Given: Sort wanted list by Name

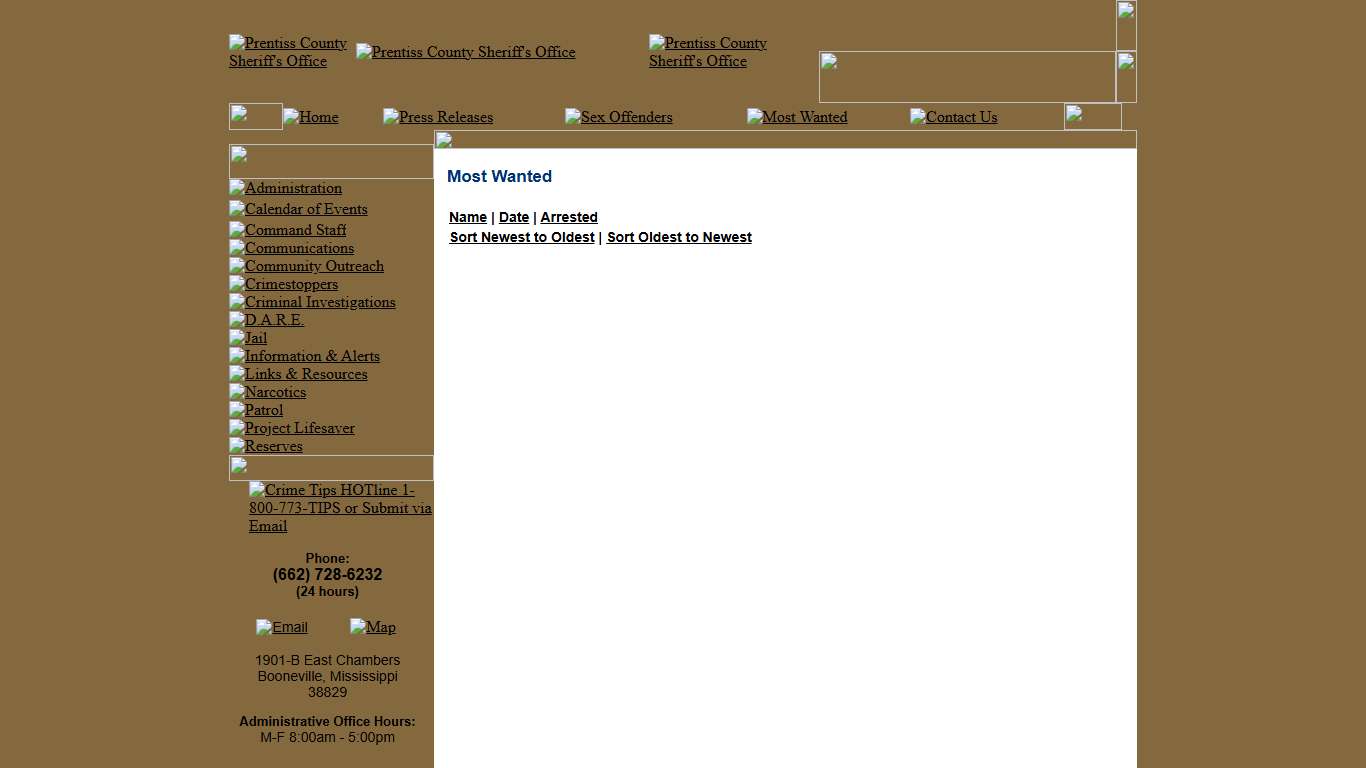Looking at the screenshot, I should (x=467, y=217).
